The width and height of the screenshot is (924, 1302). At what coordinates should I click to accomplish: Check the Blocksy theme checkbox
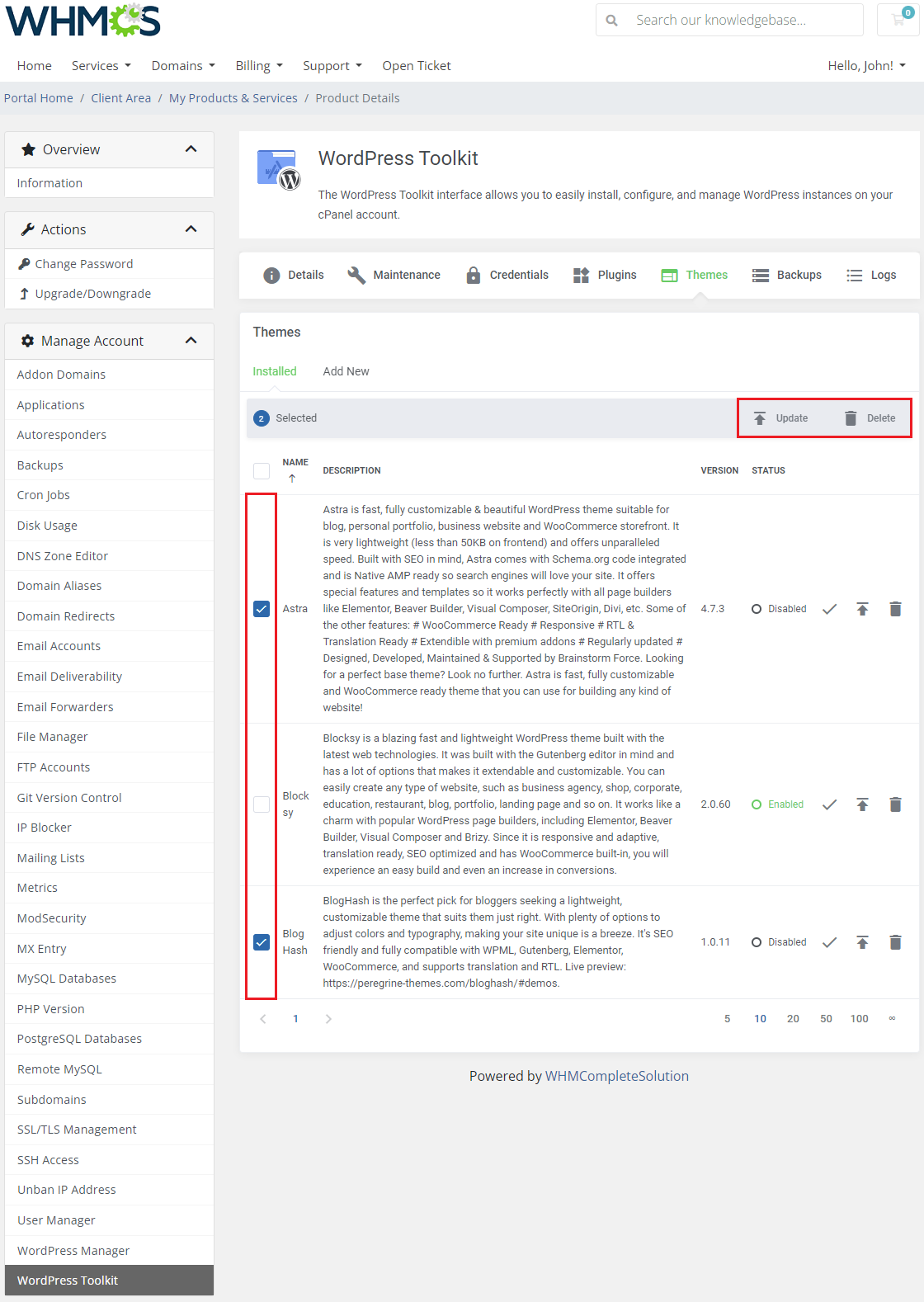point(262,804)
